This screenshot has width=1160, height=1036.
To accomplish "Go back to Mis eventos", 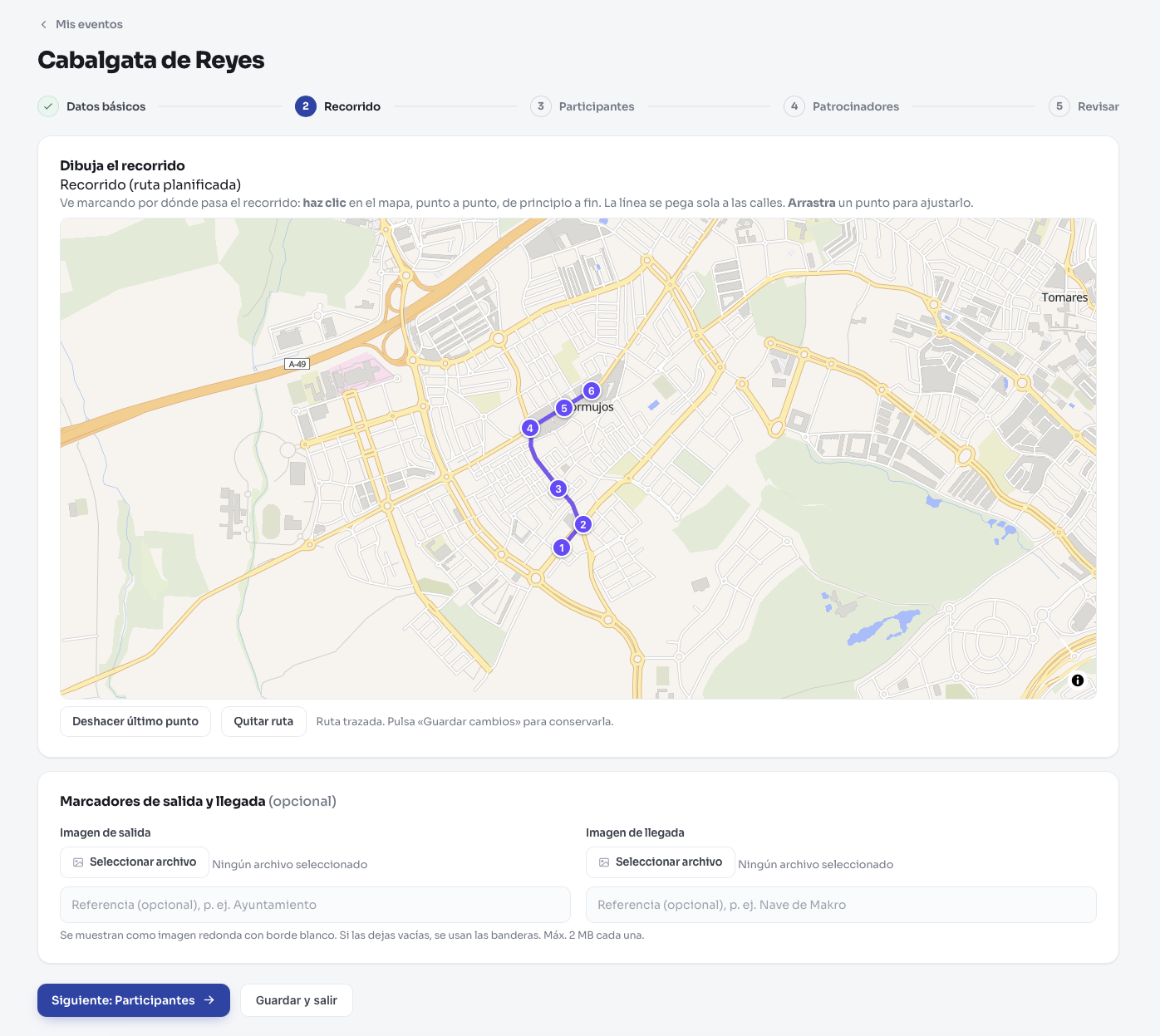I will pyautogui.click(x=81, y=24).
